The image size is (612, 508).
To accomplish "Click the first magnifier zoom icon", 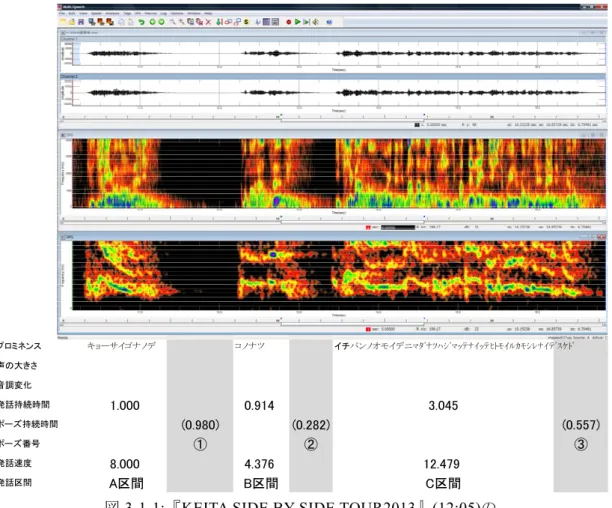I will 173,22.
